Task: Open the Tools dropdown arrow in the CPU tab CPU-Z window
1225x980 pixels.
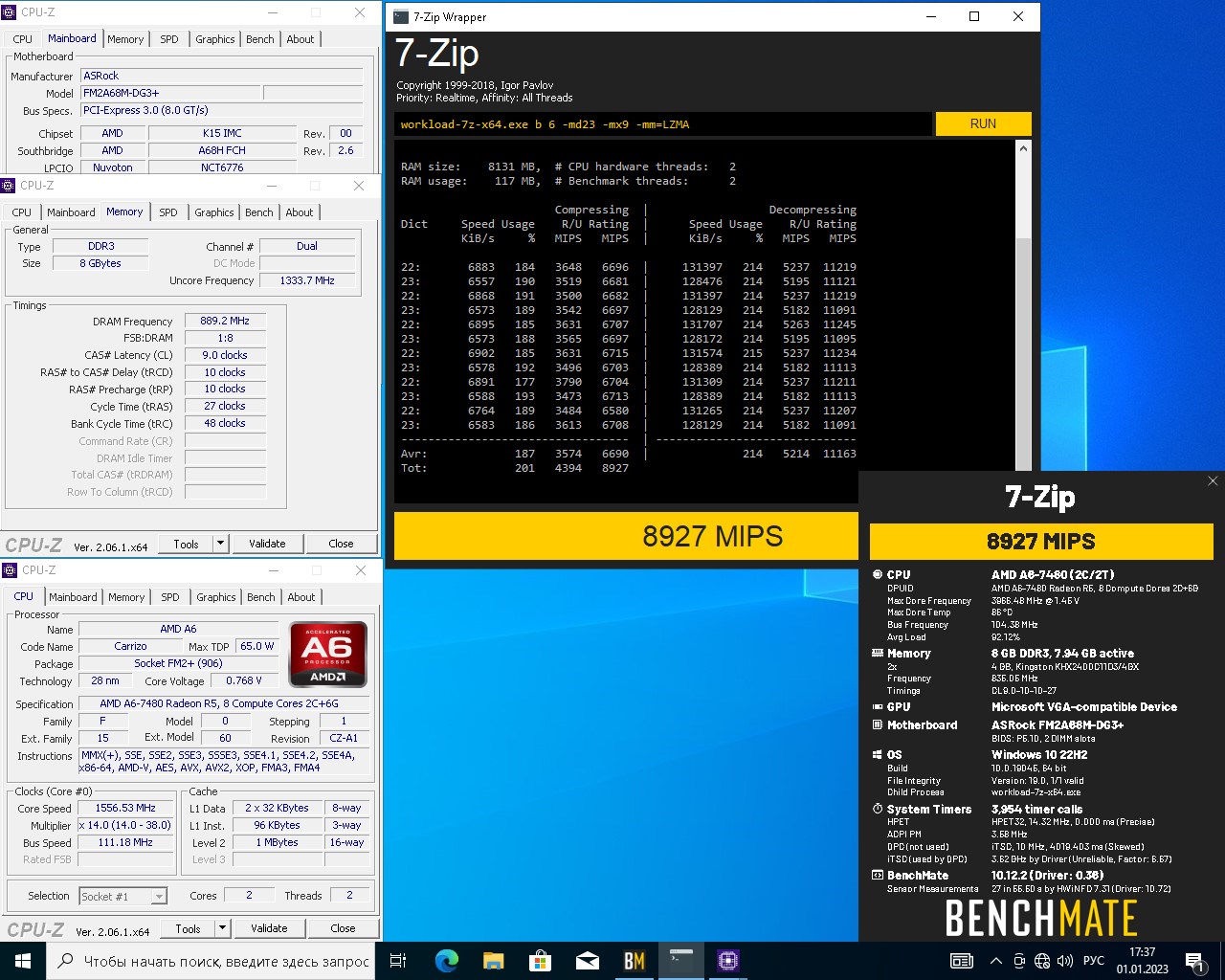Action: pyautogui.click(x=222, y=928)
